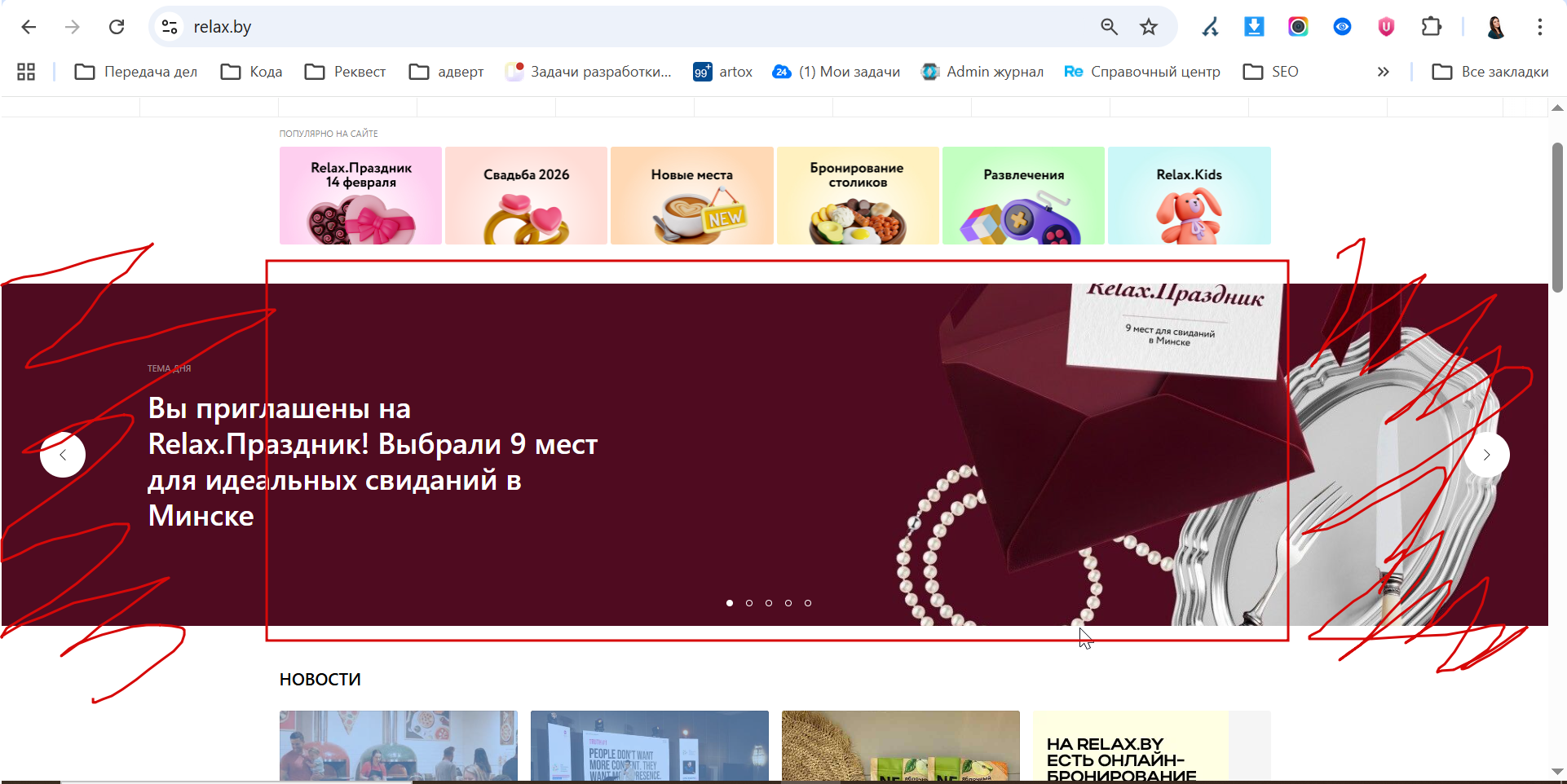1567x784 pixels.
Task: Open the Задачи разработки bookmark
Action: [x=588, y=72]
